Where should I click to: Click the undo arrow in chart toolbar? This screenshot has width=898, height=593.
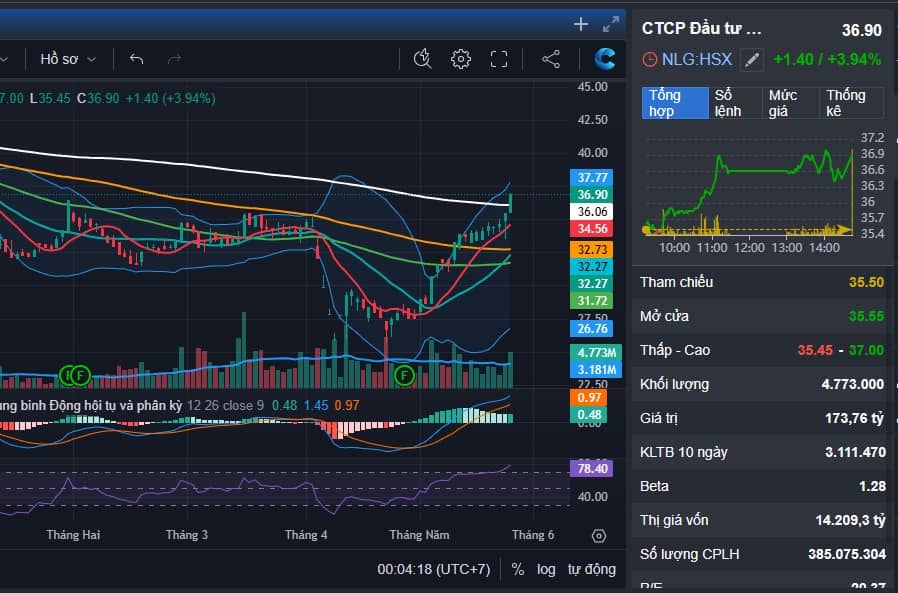[137, 59]
